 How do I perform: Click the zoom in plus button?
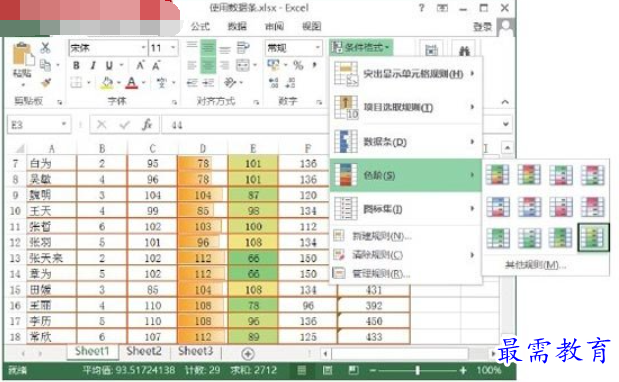click(x=463, y=370)
